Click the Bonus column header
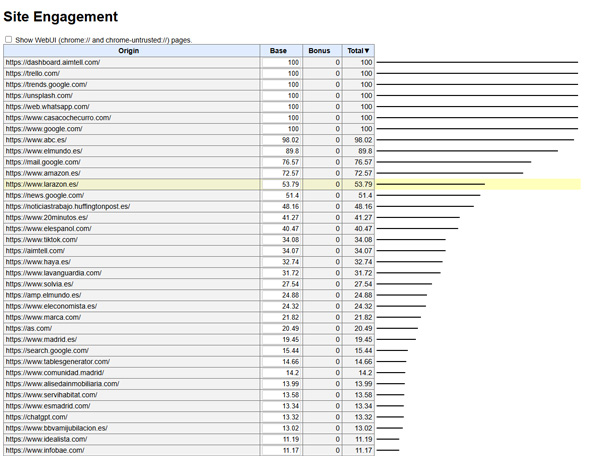The height and width of the screenshot is (456, 600). (x=320, y=50)
